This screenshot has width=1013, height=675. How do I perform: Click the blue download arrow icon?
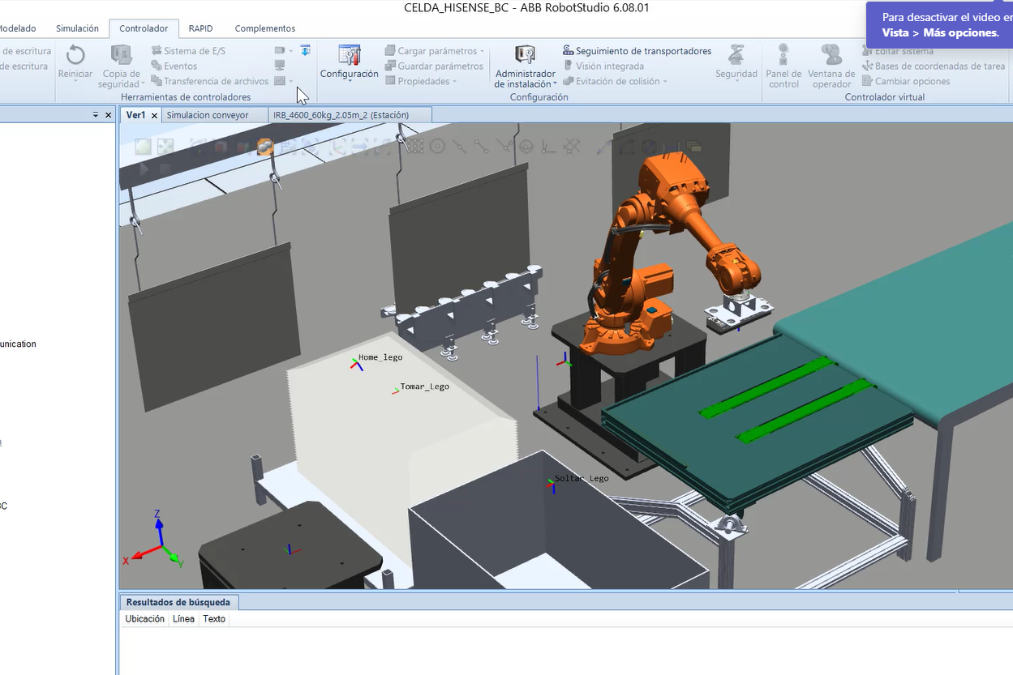(x=305, y=50)
